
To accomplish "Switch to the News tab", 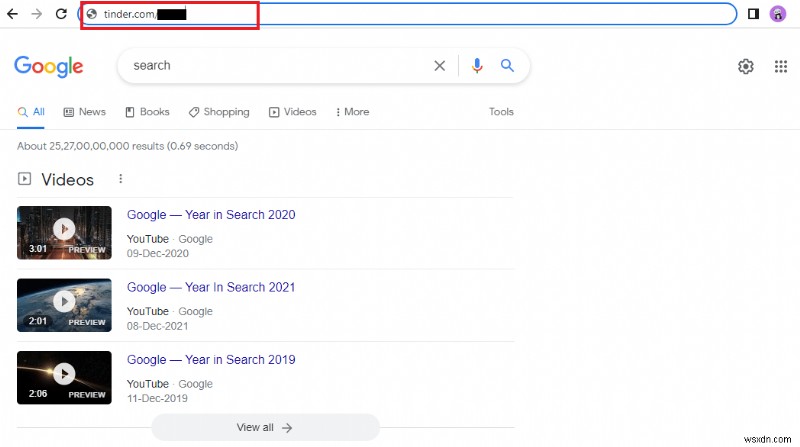I will click(x=84, y=112).
